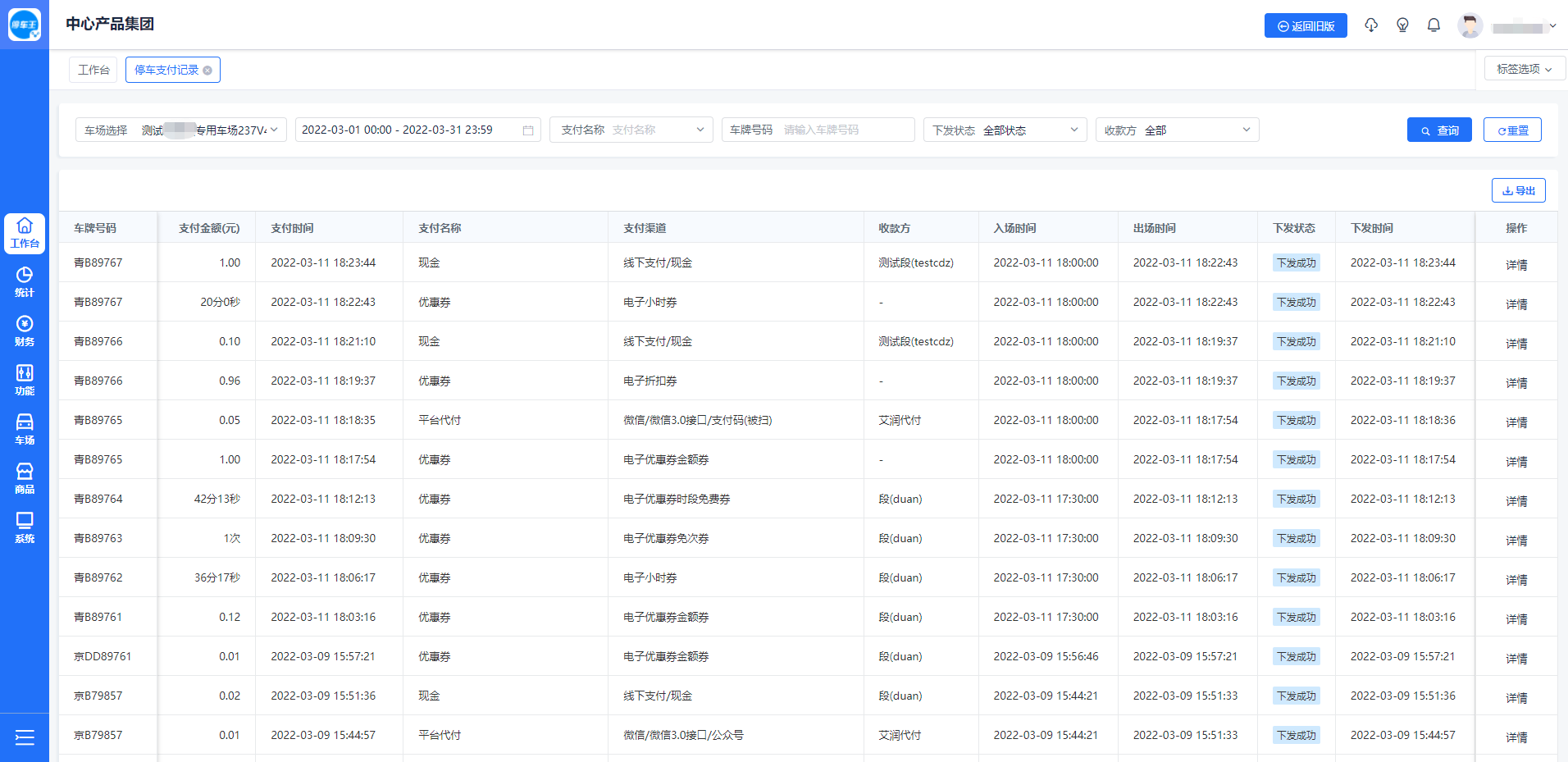The width and height of the screenshot is (1568, 762).
Task: Click the 查询 search button
Action: (1439, 130)
